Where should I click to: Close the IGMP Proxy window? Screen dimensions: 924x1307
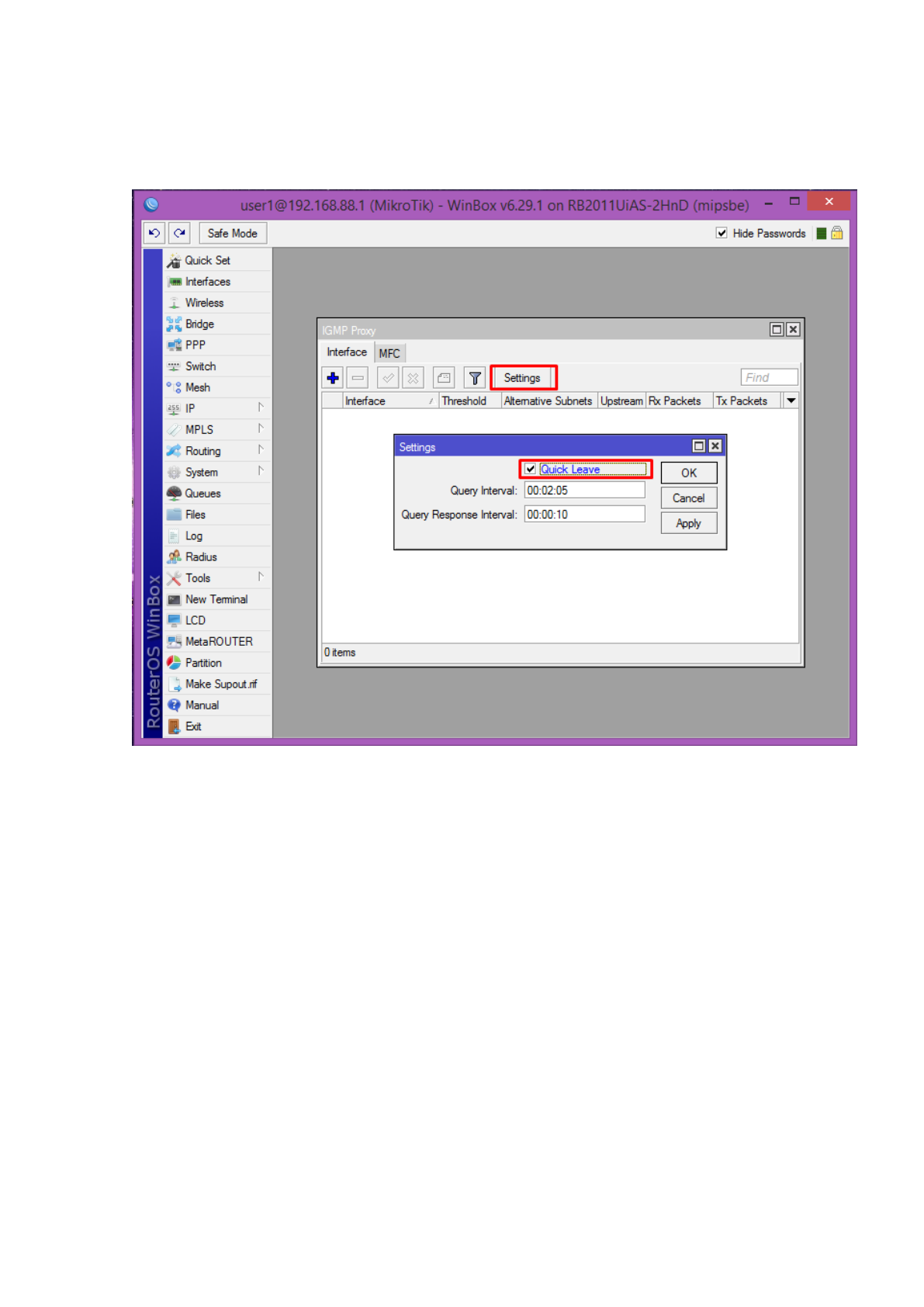pyautogui.click(x=793, y=330)
